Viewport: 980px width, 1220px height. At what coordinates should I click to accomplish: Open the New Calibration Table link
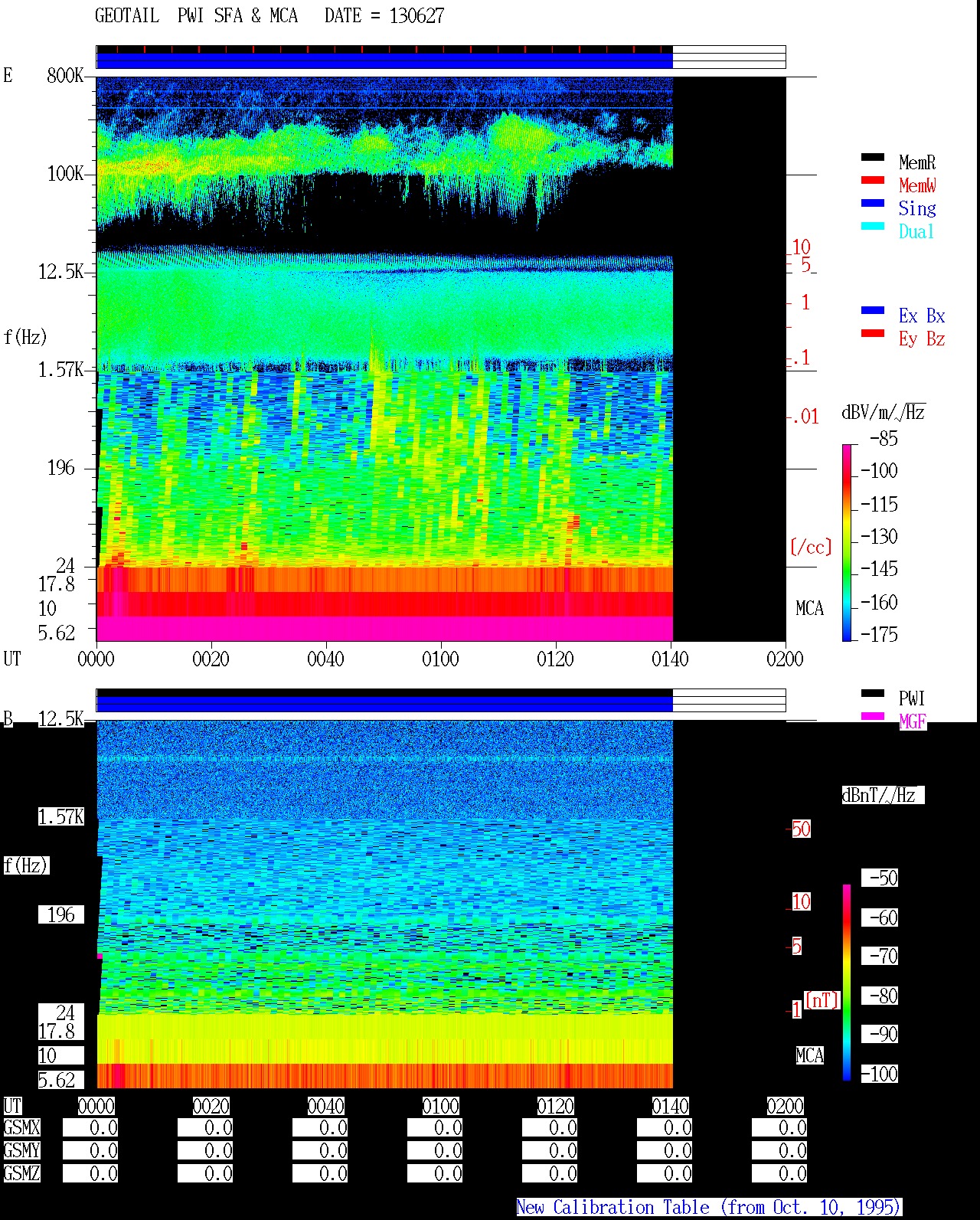[709, 1208]
